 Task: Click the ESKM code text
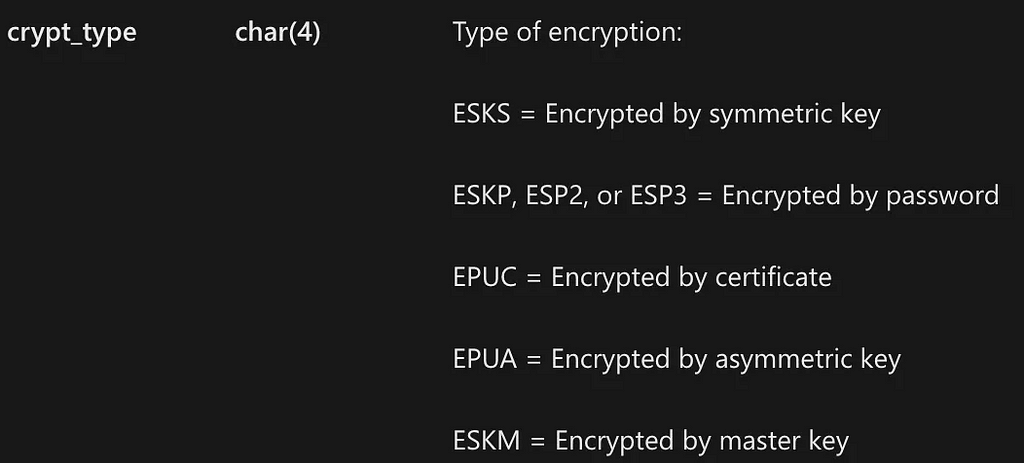[487, 441]
